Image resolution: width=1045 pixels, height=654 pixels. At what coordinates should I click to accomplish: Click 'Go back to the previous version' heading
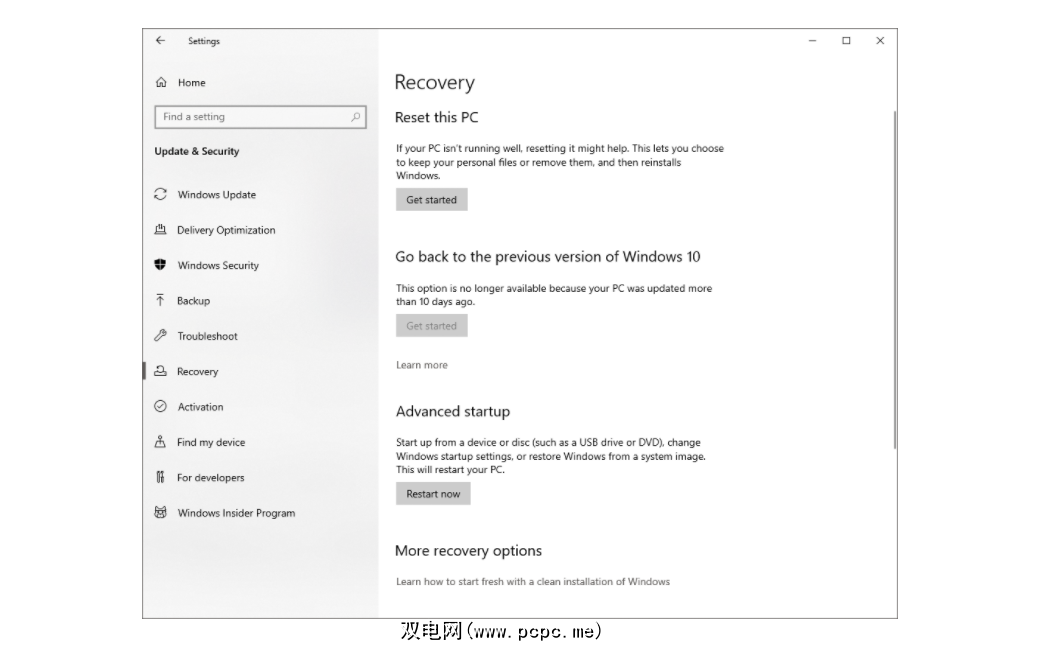(547, 257)
